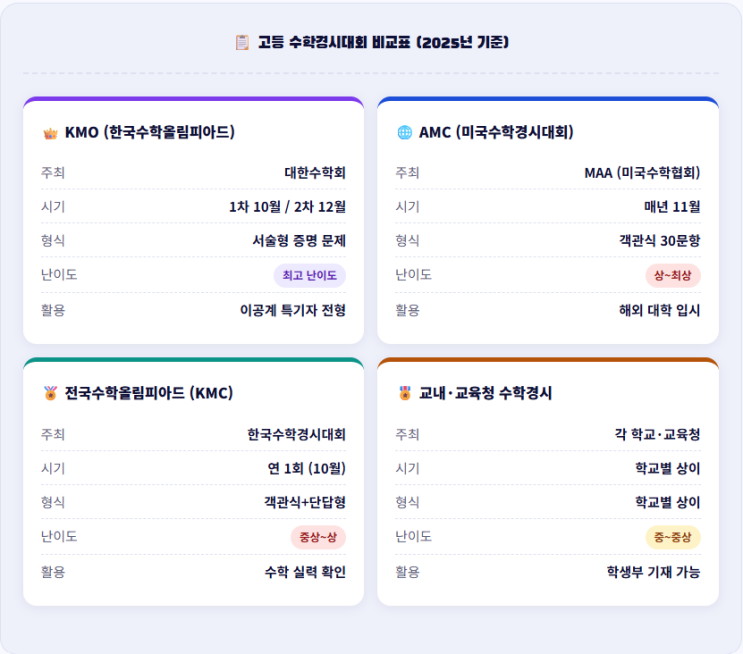Click the purple 최고 난이도 badge
The image size is (743, 654).
coord(310,275)
